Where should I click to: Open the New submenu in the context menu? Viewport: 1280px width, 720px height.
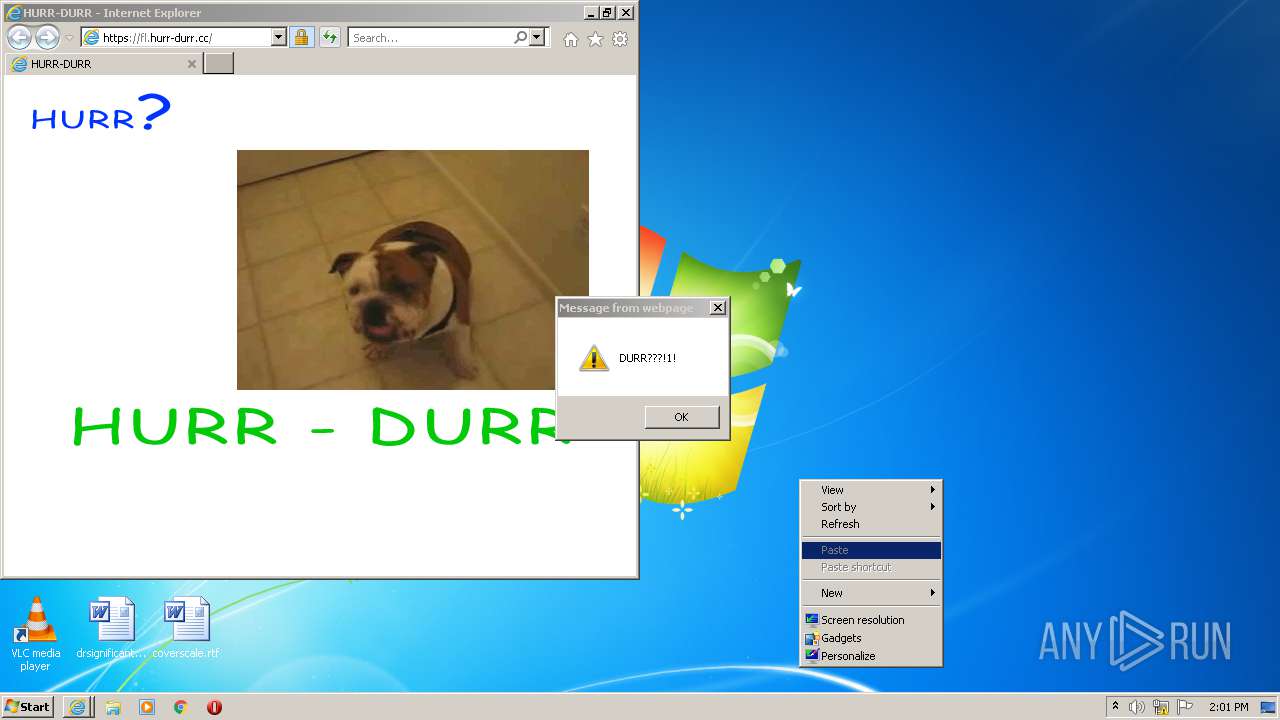coord(871,593)
